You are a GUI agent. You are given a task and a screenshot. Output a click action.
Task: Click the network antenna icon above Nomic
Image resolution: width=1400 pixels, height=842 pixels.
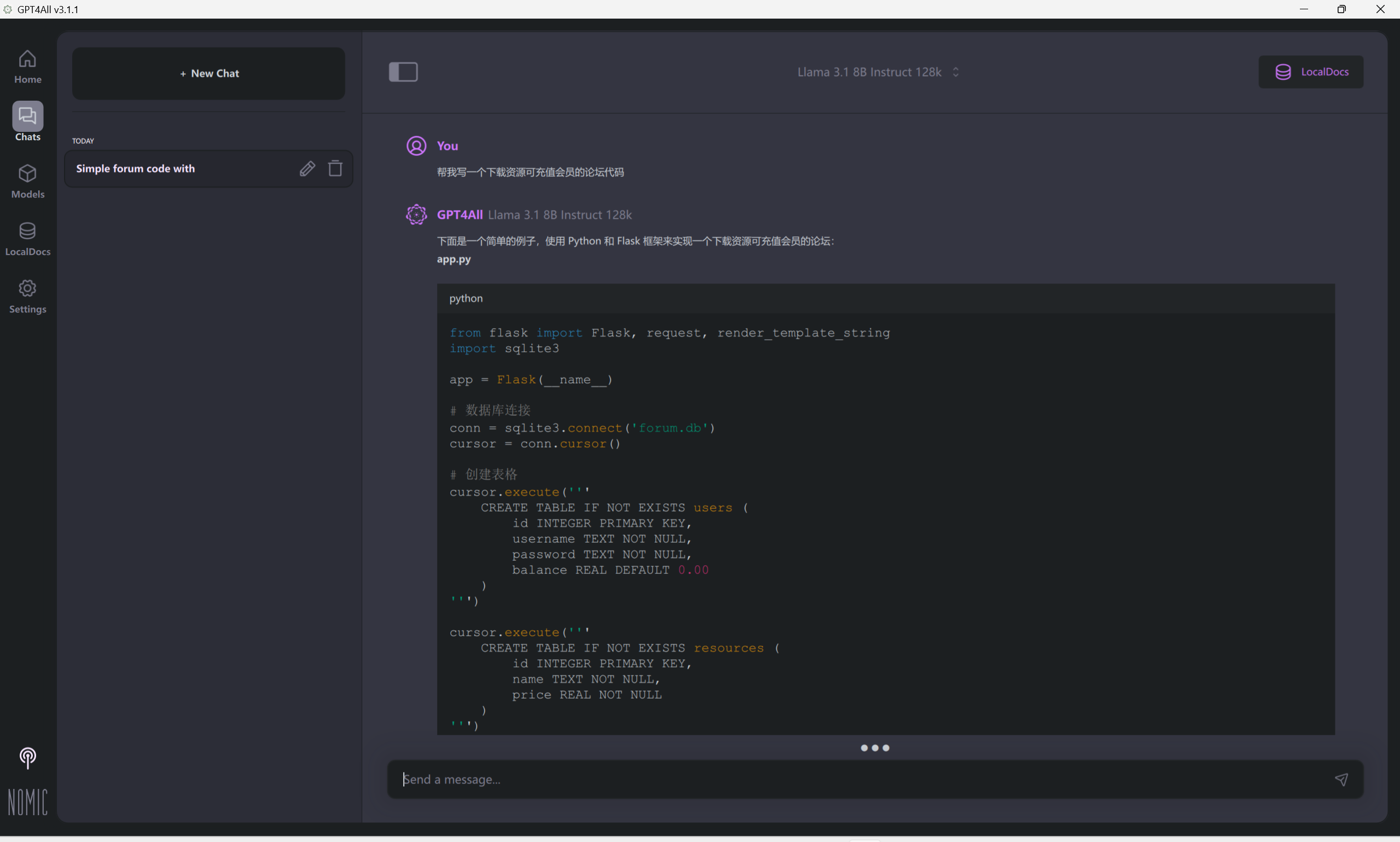tap(27, 757)
